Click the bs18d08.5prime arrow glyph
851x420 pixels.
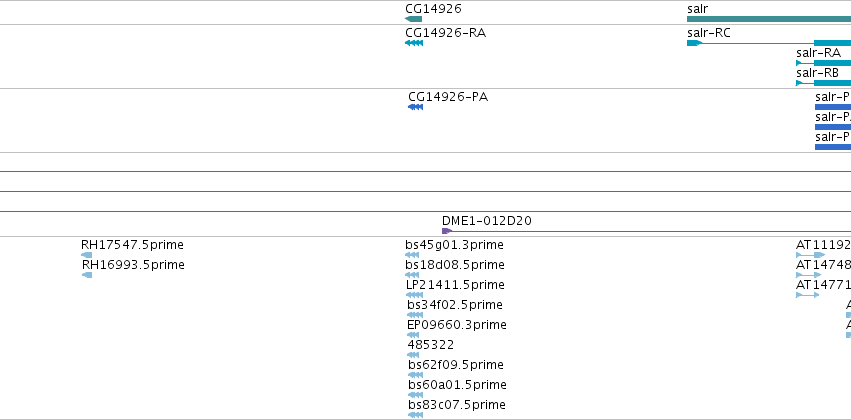coord(412,275)
